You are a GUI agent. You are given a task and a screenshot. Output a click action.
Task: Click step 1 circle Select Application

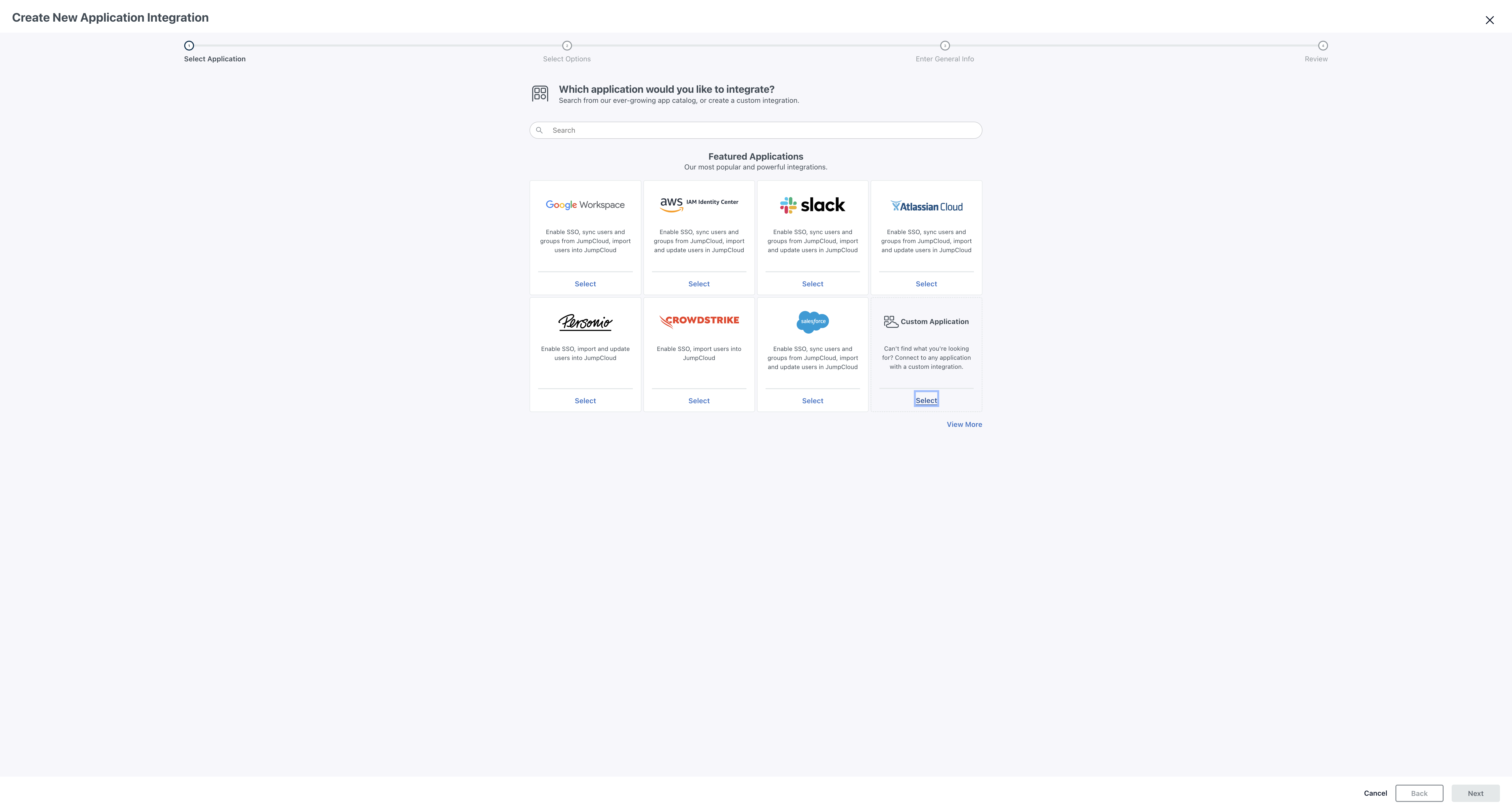pos(189,46)
